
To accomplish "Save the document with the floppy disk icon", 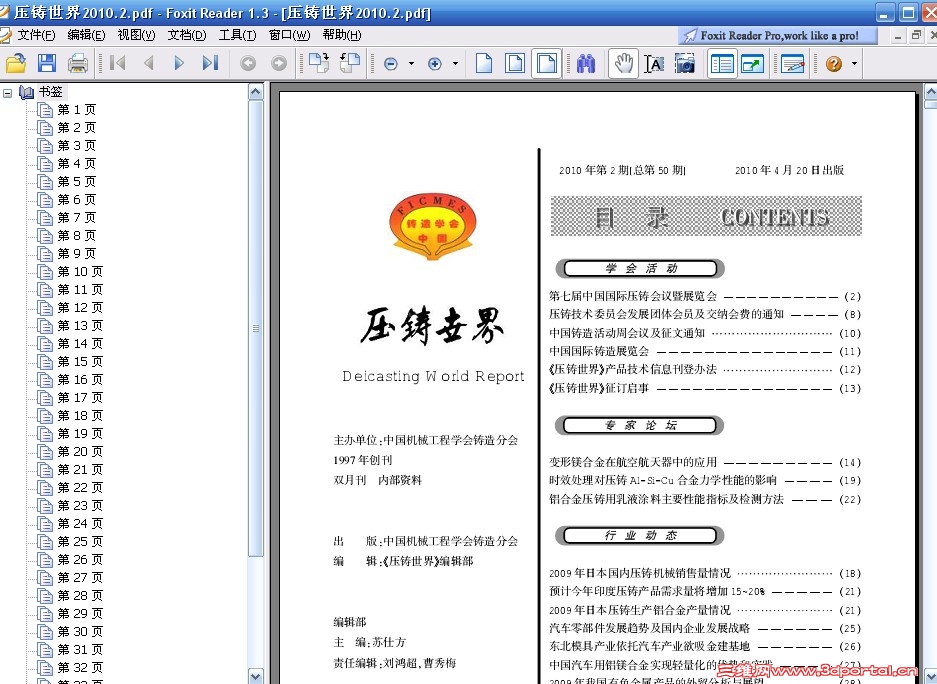I will [x=47, y=63].
